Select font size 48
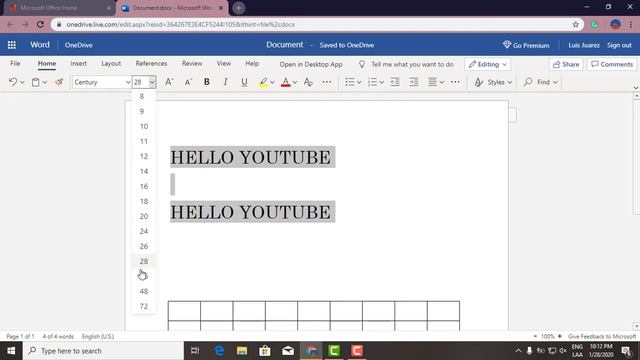Screen dimensions: 640x360 coord(143,291)
